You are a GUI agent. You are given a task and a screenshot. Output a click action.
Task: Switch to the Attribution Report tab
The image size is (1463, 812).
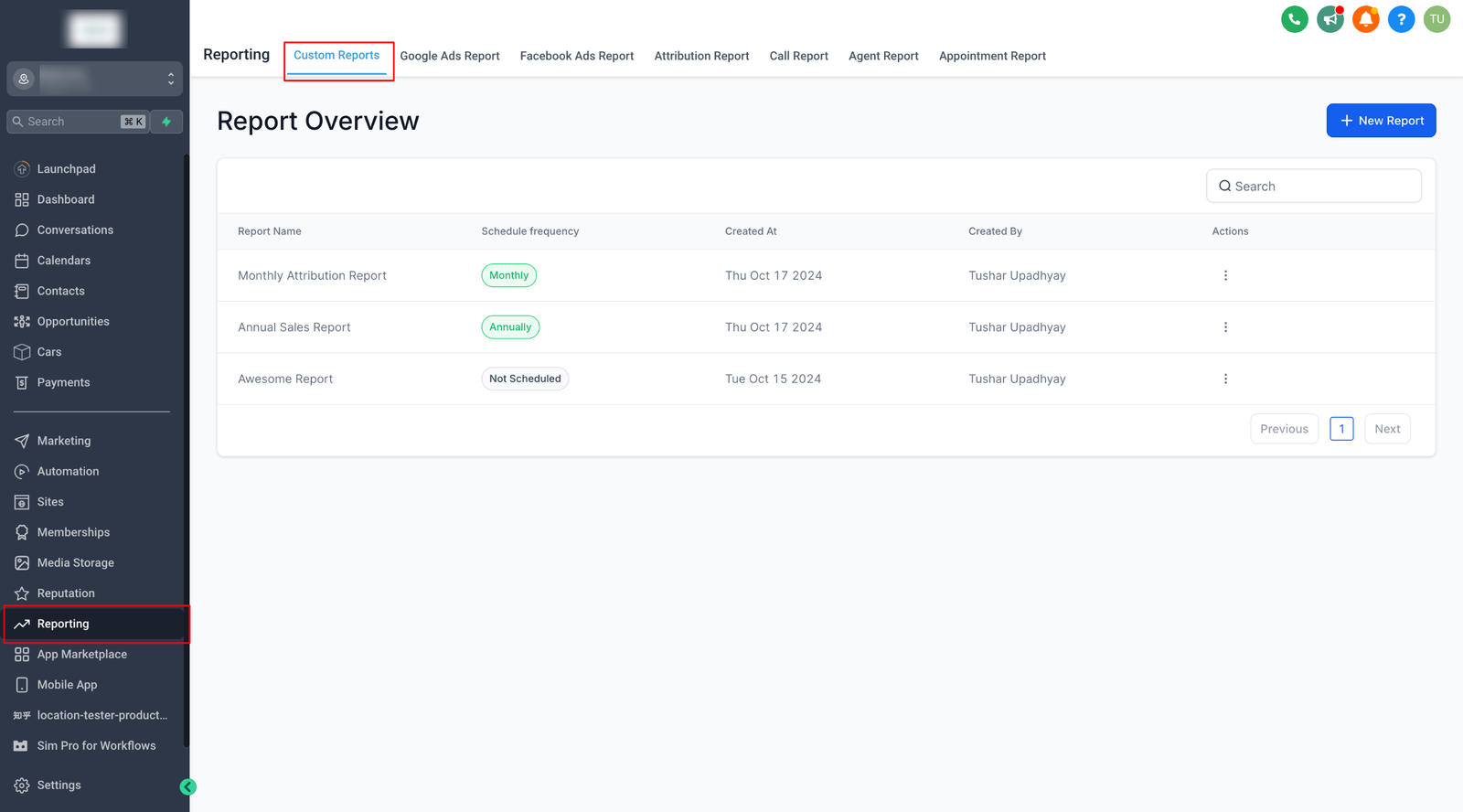pos(701,56)
